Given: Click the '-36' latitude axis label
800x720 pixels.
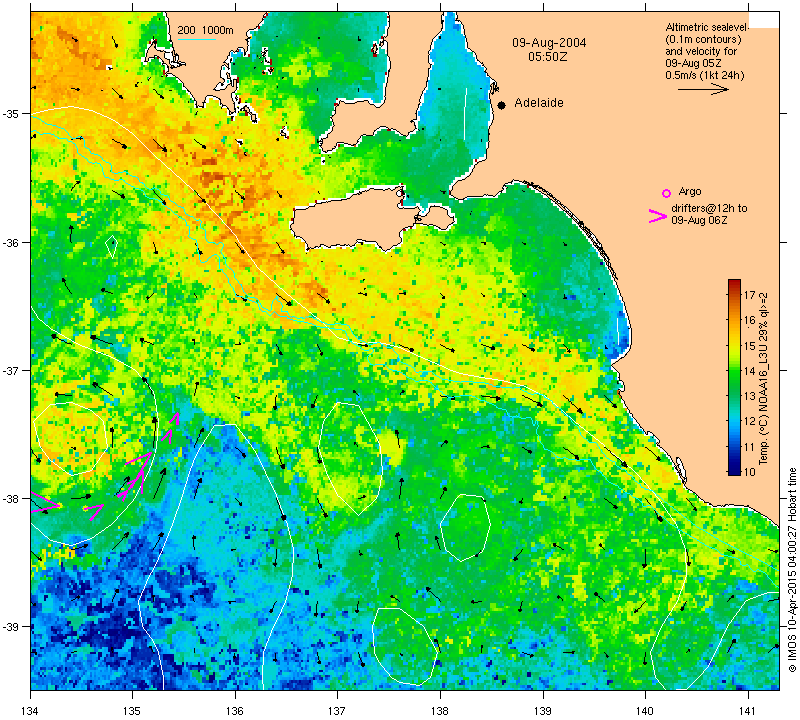Looking at the screenshot, I should 11,242.
